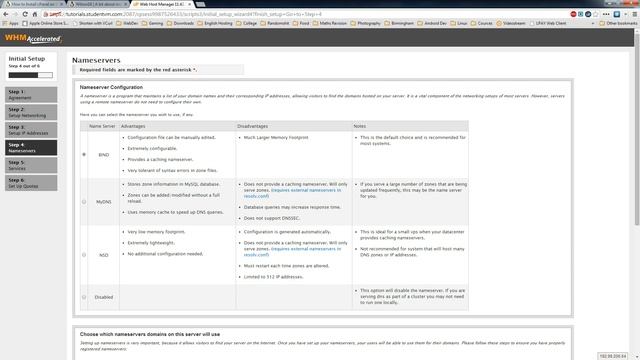Click the Advantages column header
Image resolution: width=640 pixels, height=360 pixels.
tap(133, 126)
